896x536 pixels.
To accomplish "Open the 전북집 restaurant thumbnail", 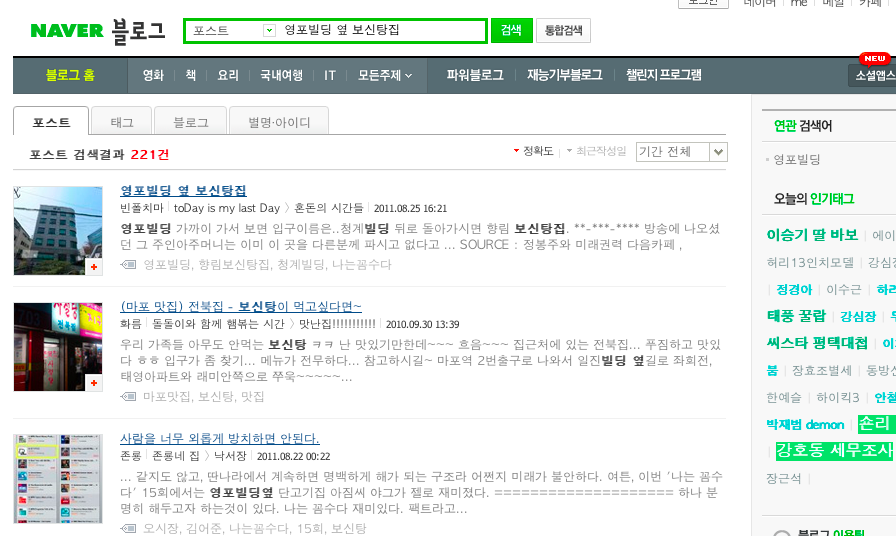I will point(58,347).
